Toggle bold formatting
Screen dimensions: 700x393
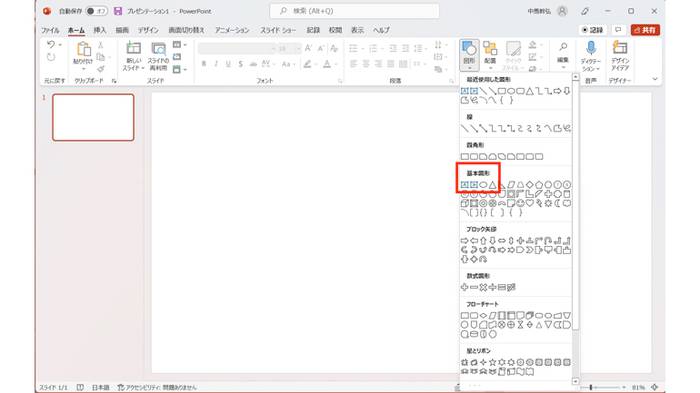click(204, 64)
